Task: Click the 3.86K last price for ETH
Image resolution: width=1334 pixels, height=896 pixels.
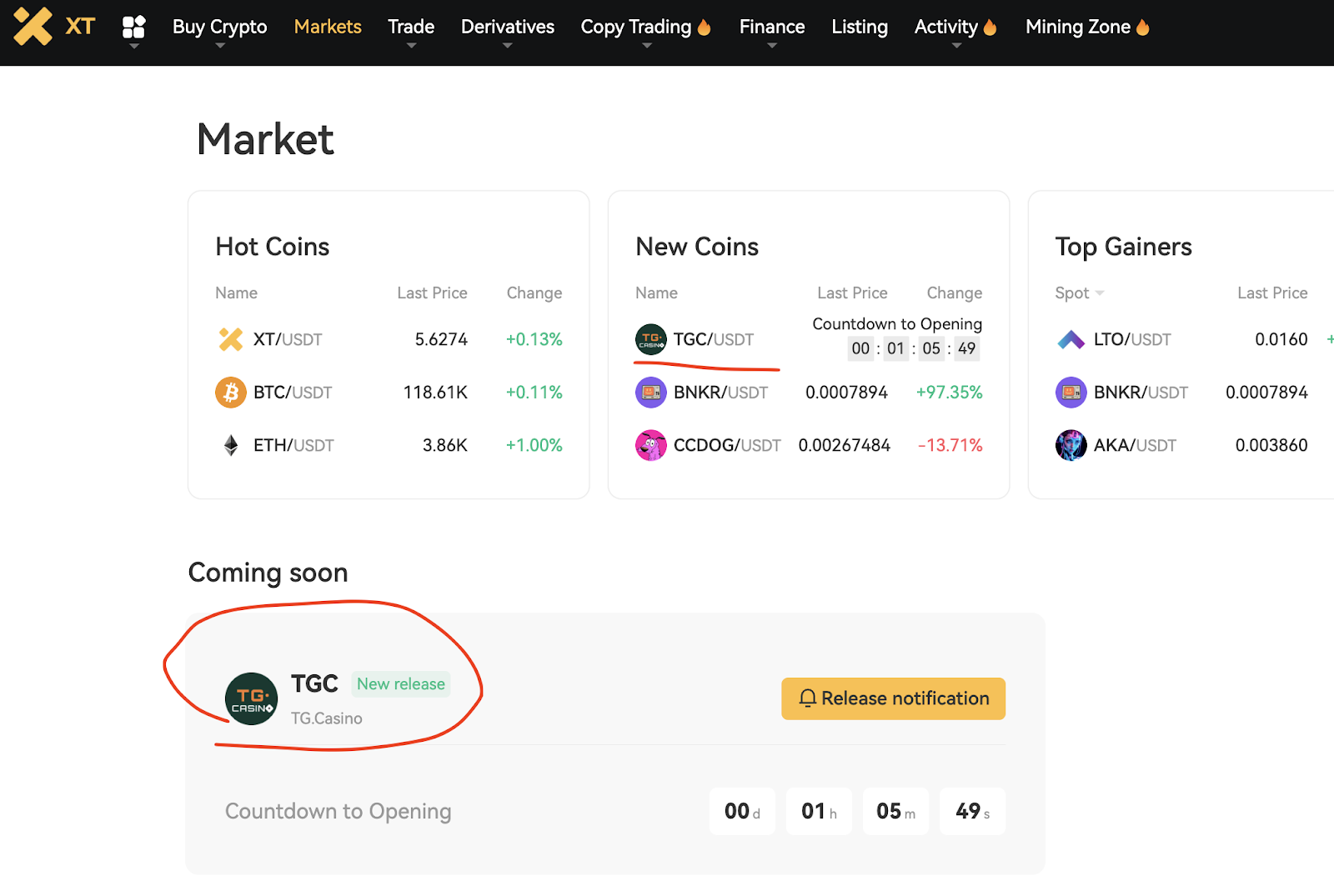Action: tap(445, 445)
